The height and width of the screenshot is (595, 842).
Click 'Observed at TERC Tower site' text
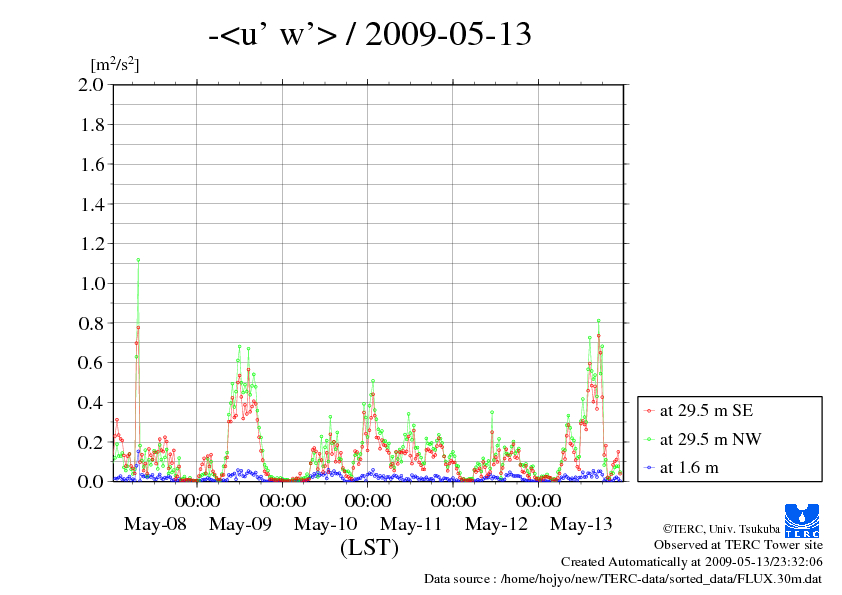tap(738, 545)
